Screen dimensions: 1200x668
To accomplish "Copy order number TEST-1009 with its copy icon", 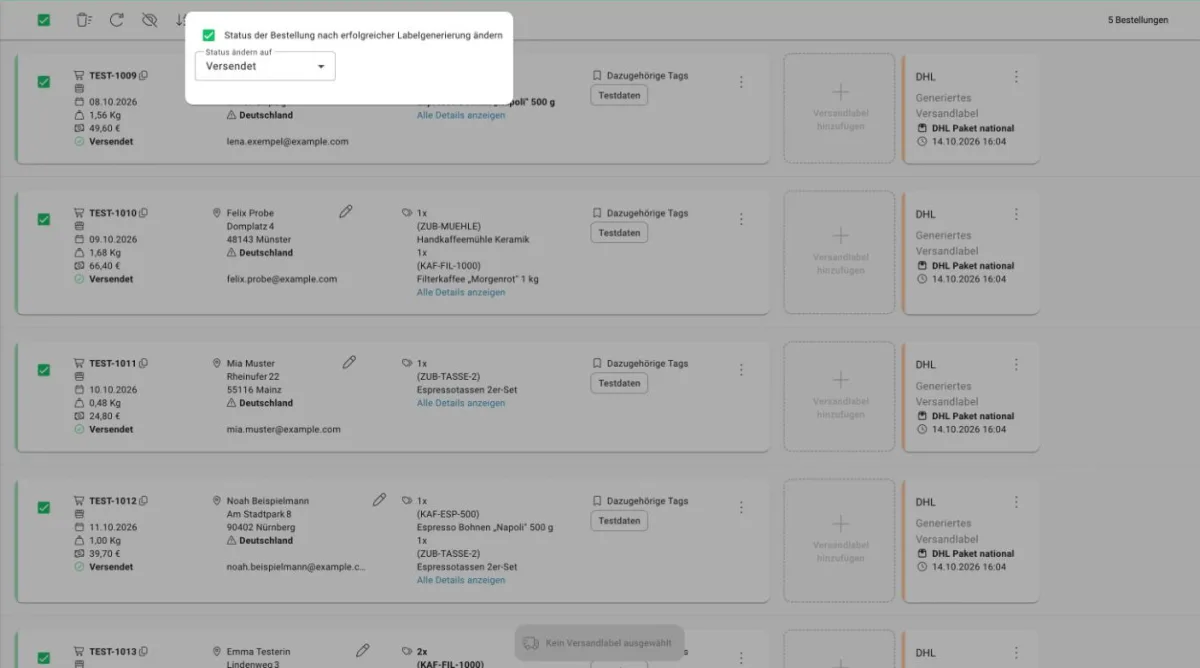I will (x=144, y=75).
